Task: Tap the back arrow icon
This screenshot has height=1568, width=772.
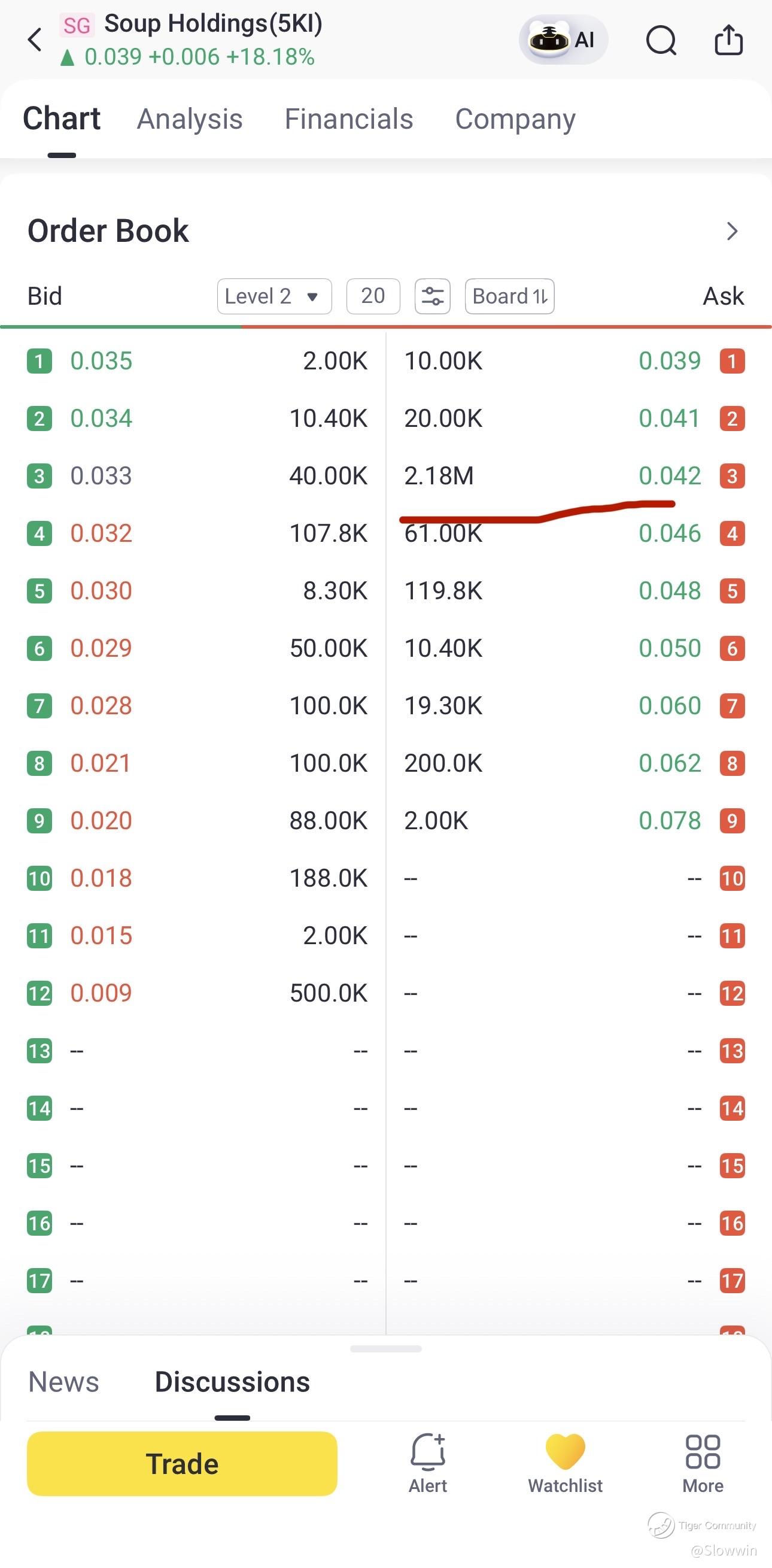Action: coord(35,40)
